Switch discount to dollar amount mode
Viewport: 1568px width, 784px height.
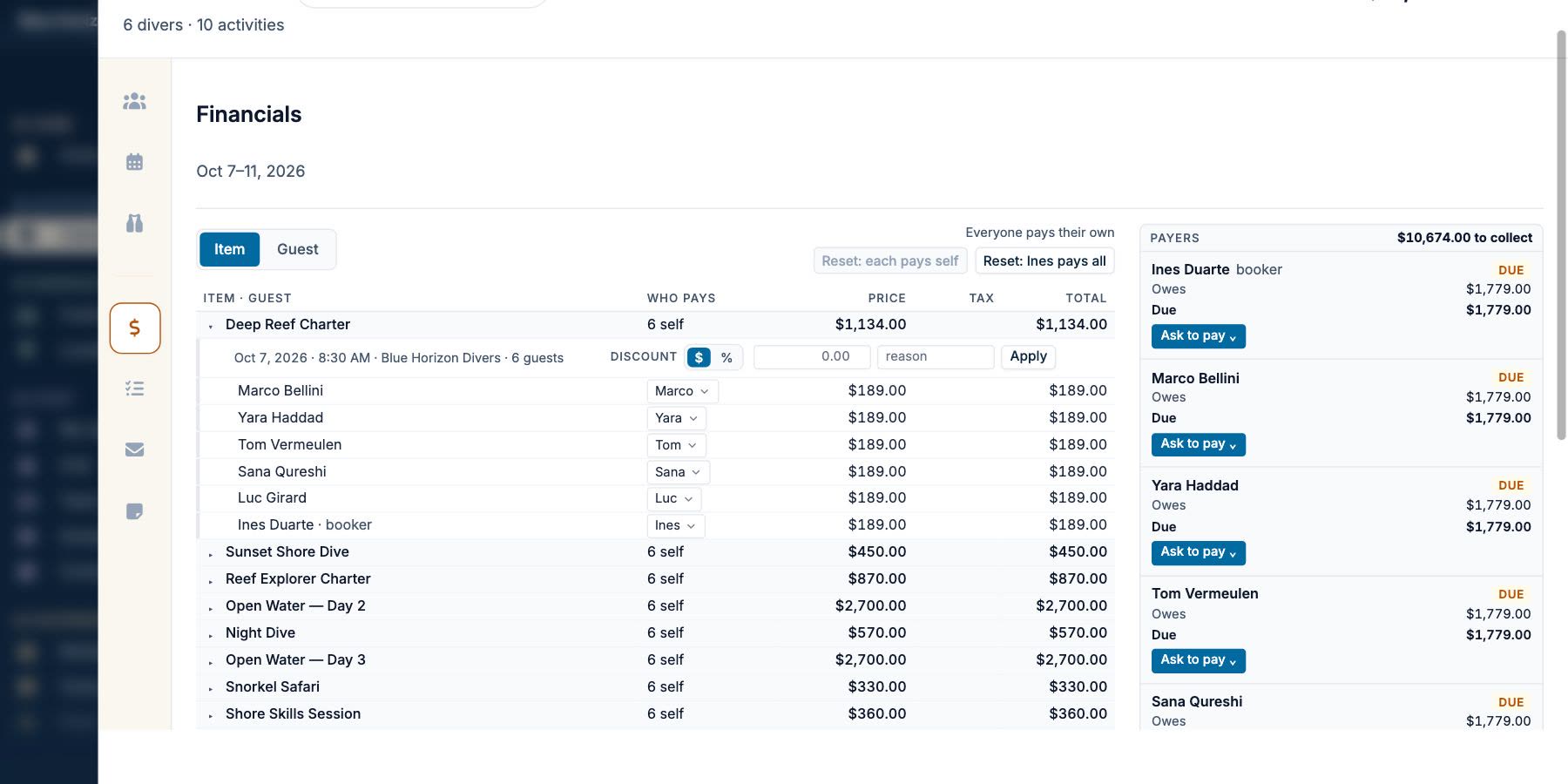[699, 357]
